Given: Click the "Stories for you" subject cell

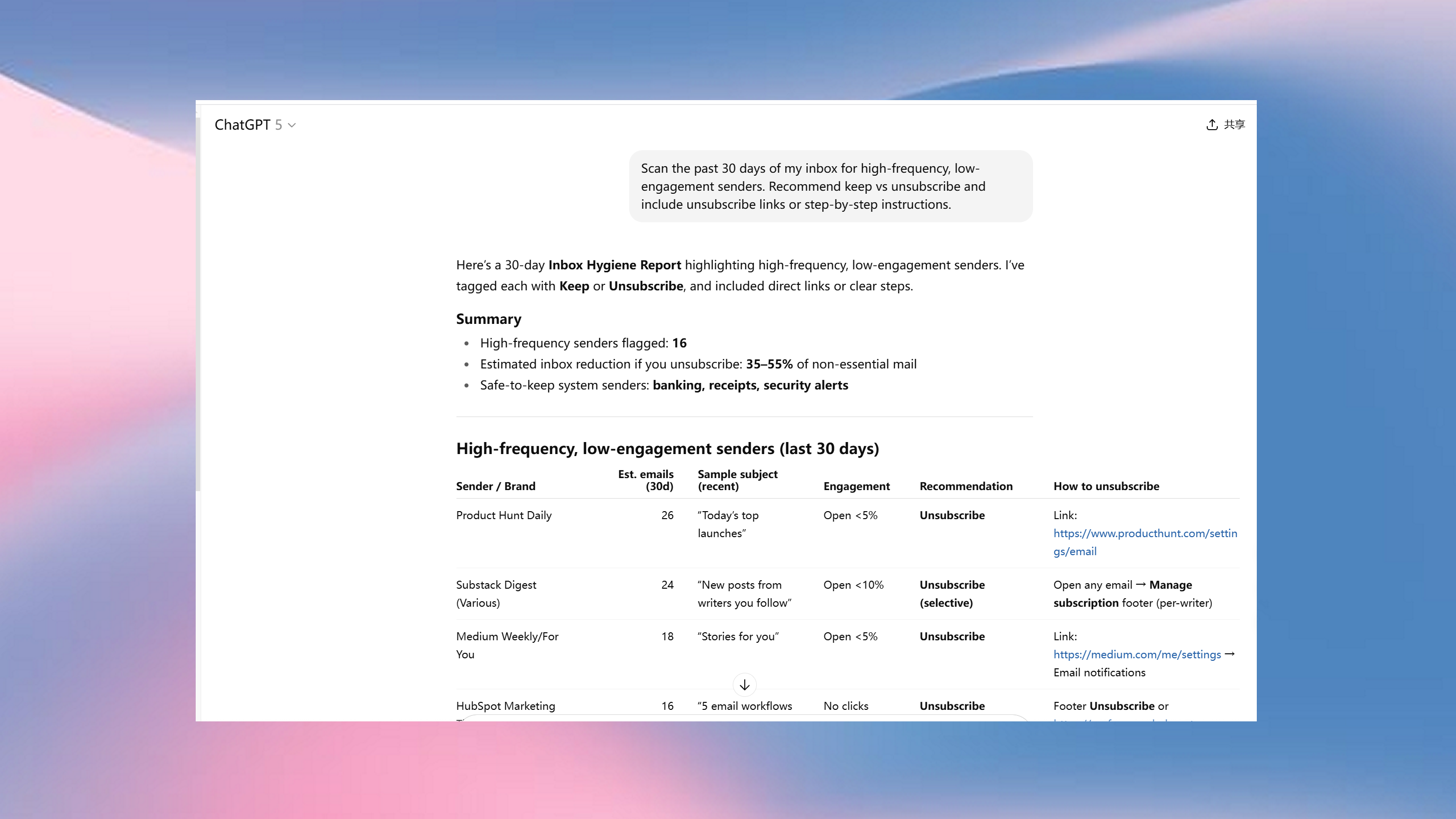Looking at the screenshot, I should point(738,636).
